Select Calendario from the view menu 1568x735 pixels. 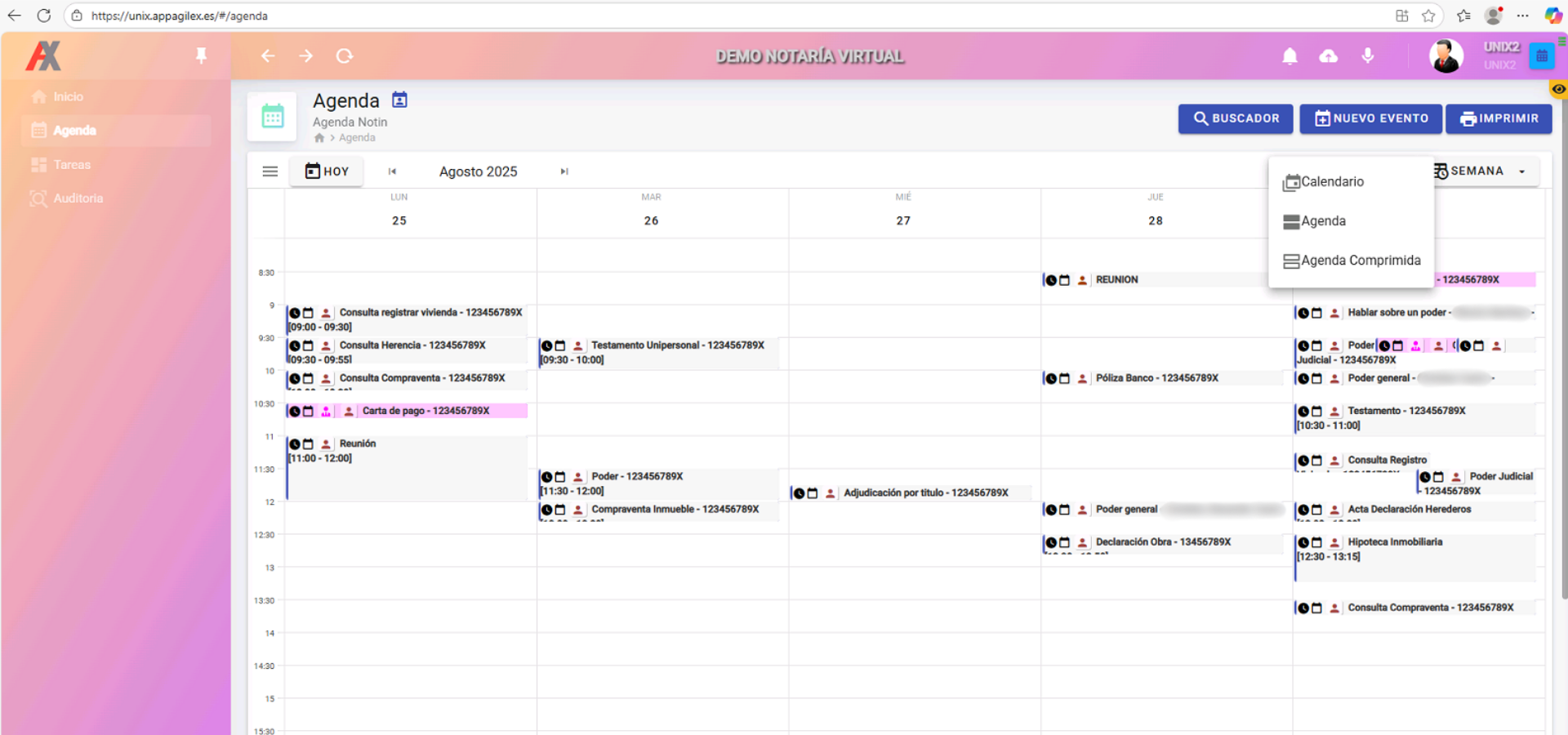(x=1332, y=182)
